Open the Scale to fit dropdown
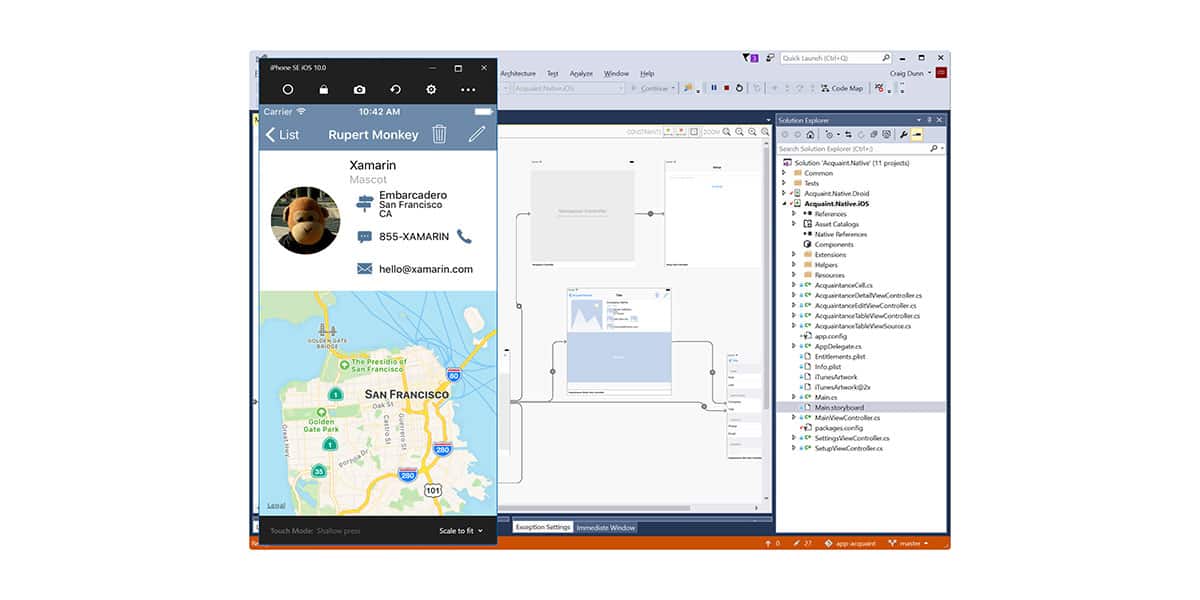Image resolution: width=1200 pixels, height=600 pixels. pos(461,531)
